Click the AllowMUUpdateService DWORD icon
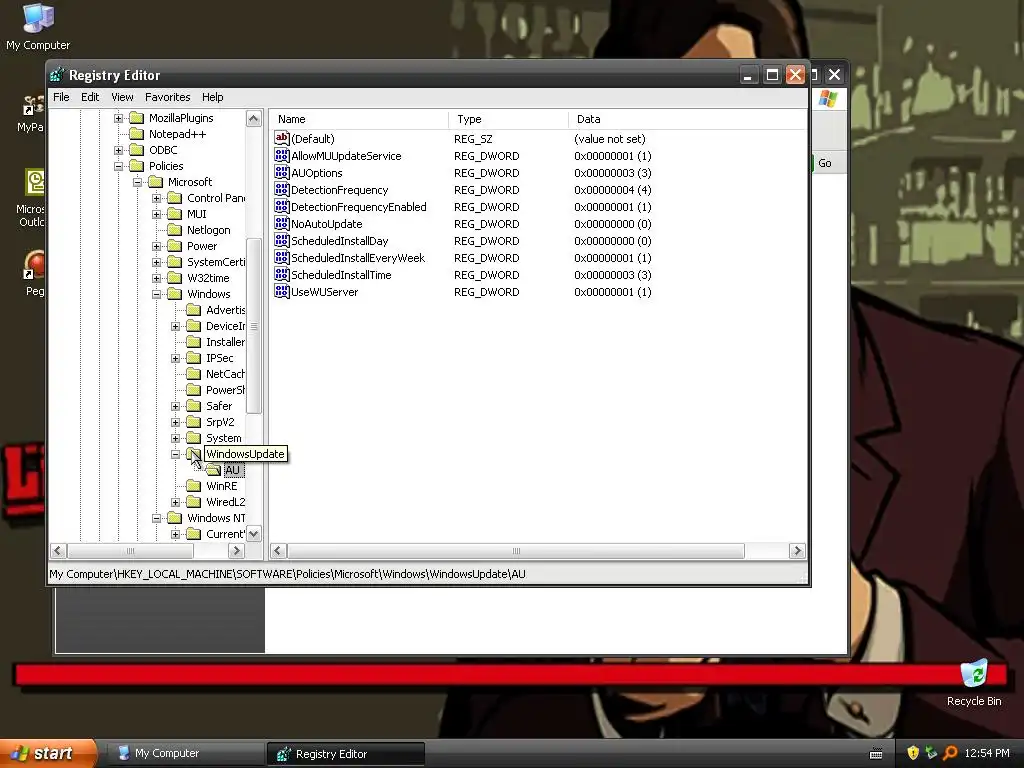Viewport: 1024px width, 768px height. tap(281, 155)
